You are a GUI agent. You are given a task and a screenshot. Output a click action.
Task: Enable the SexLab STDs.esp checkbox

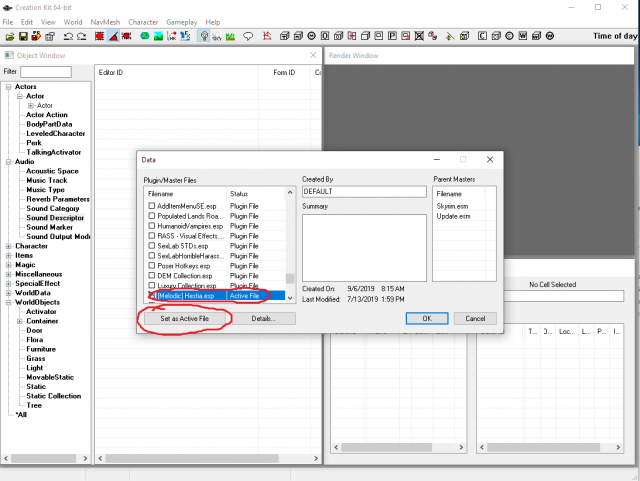[x=152, y=243]
